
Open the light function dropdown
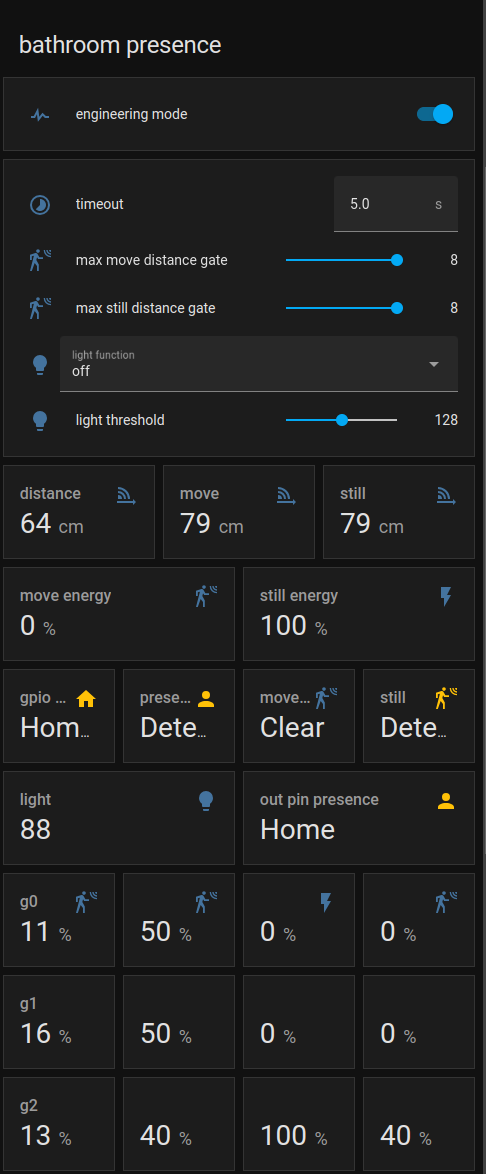258,364
